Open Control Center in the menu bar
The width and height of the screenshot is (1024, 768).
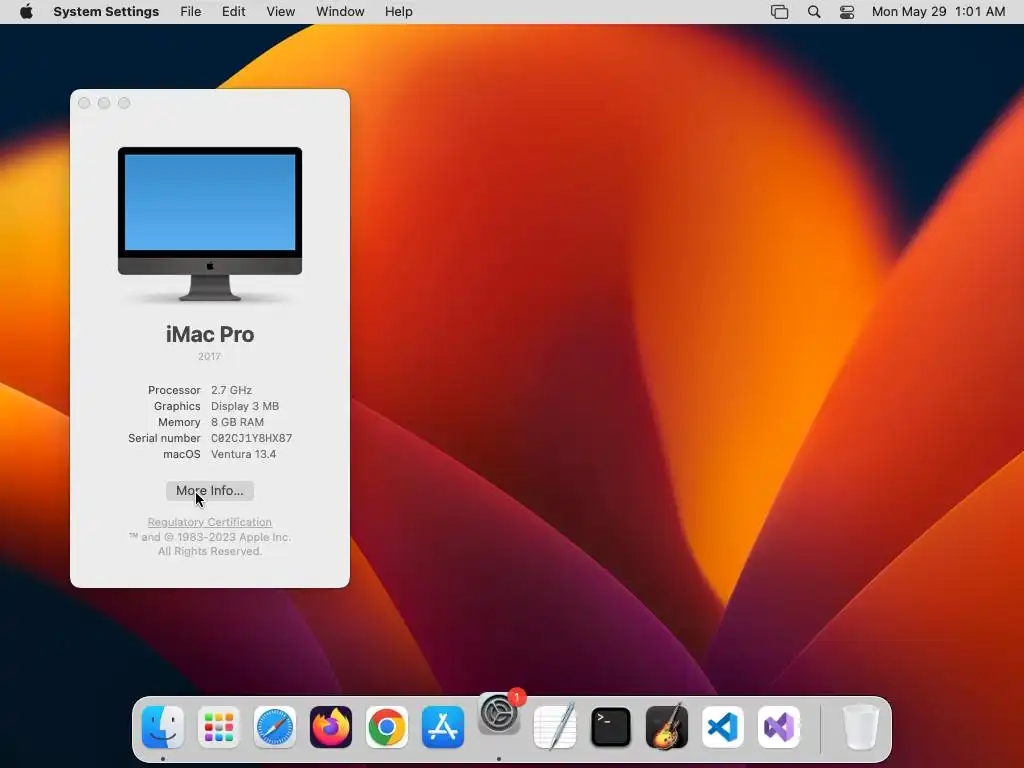[x=847, y=12]
